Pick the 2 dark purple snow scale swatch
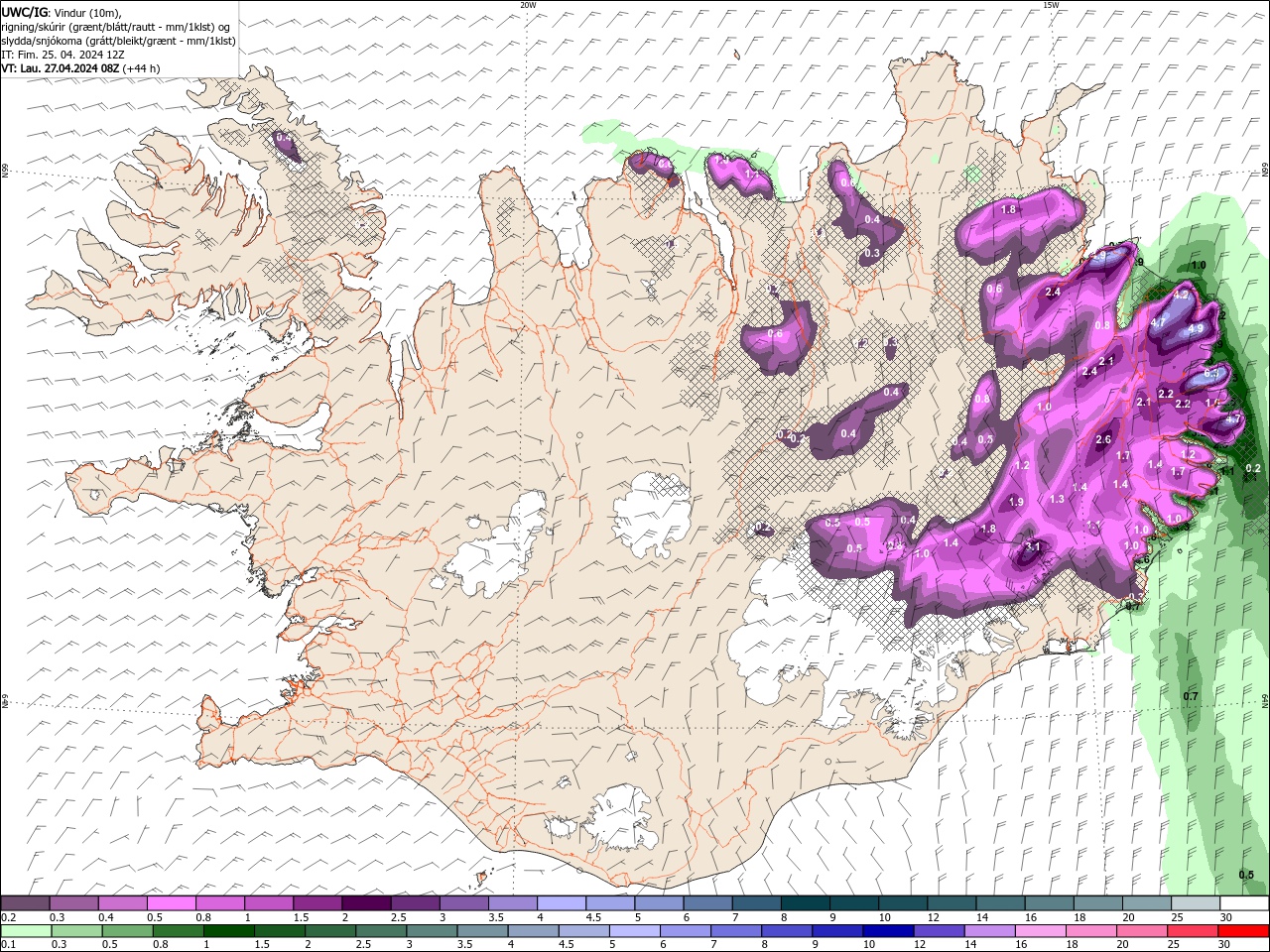 pos(366,903)
